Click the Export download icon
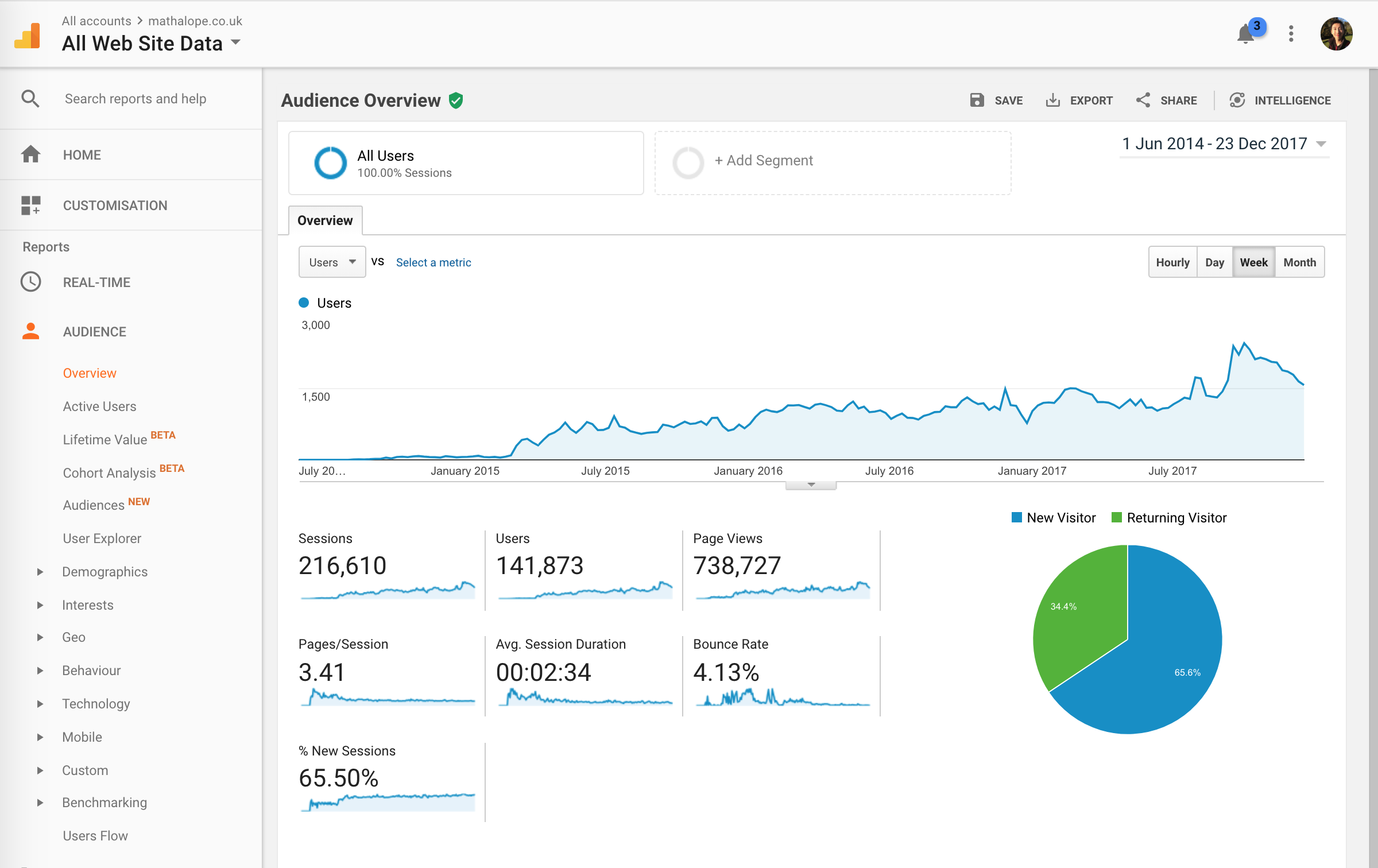Screen dimensions: 1378x868 [x=1052, y=100]
